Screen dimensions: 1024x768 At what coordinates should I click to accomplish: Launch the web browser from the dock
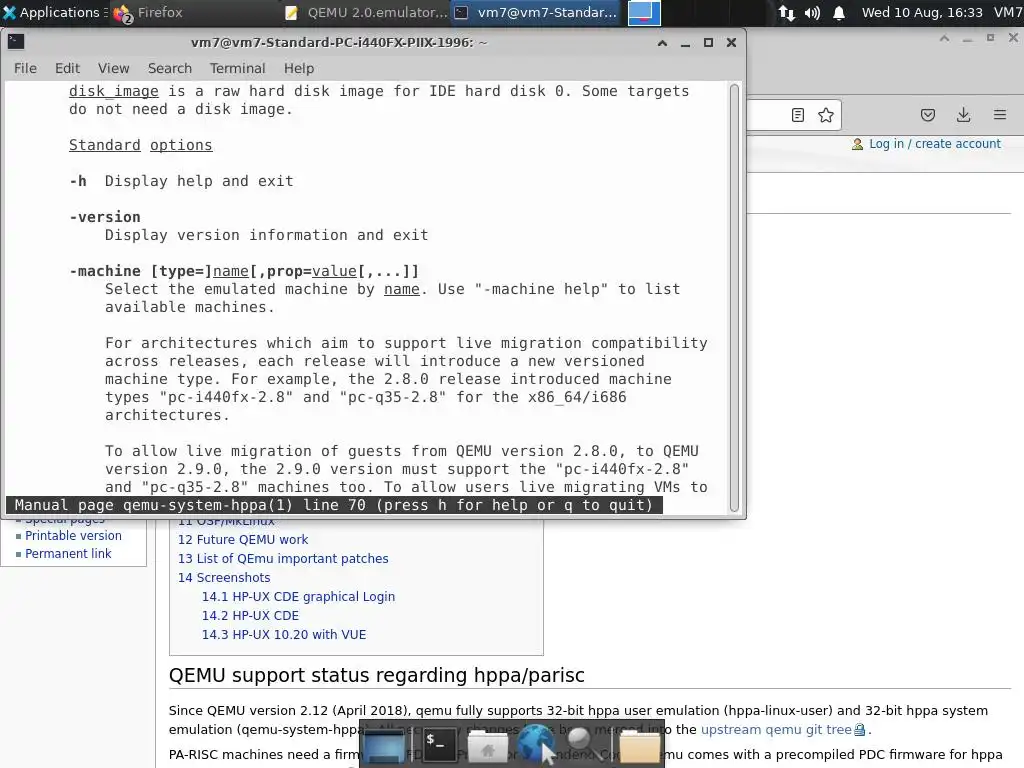[536, 743]
